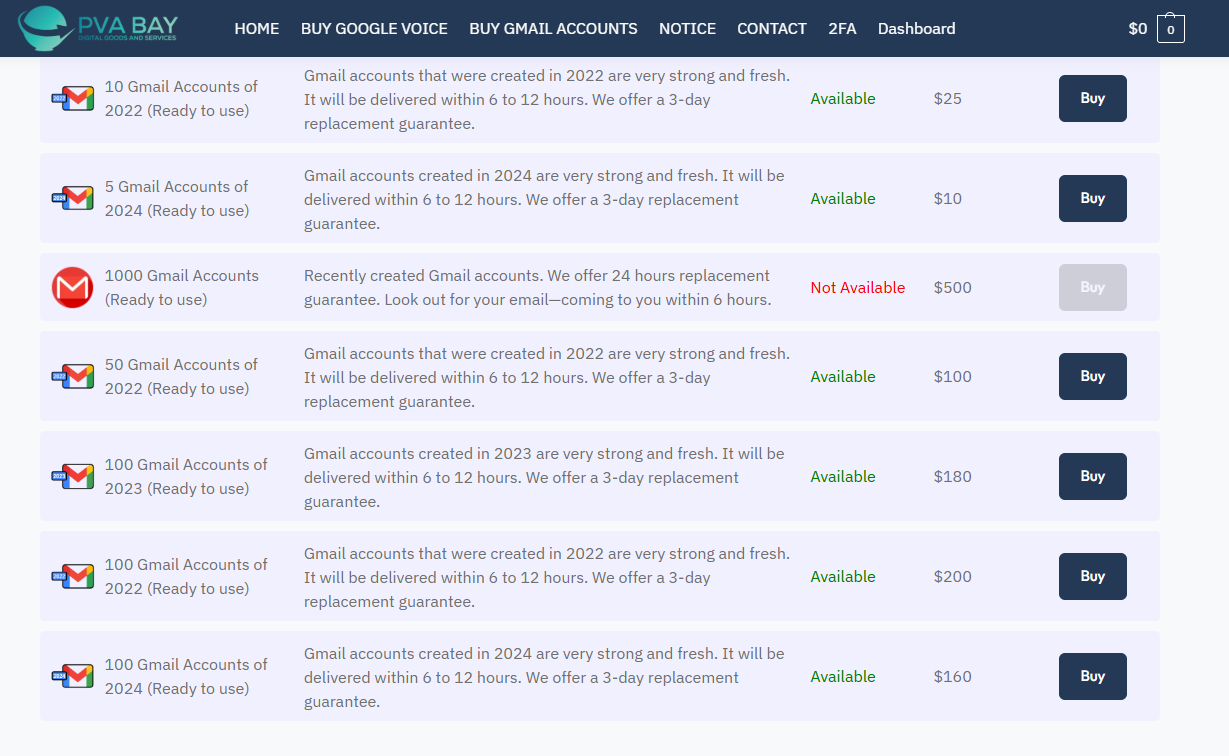Navigate to the CONTACT page

pos(771,29)
